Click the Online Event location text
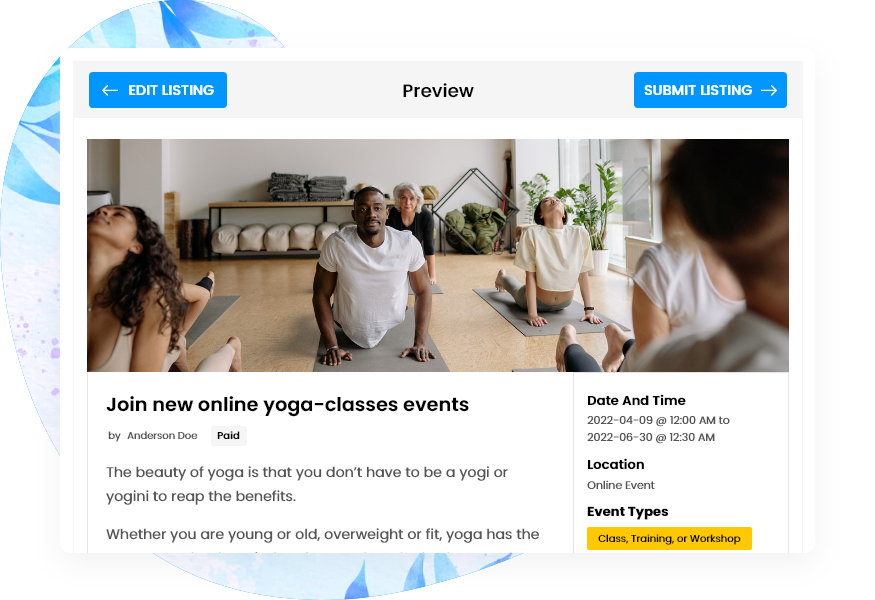 pos(621,486)
